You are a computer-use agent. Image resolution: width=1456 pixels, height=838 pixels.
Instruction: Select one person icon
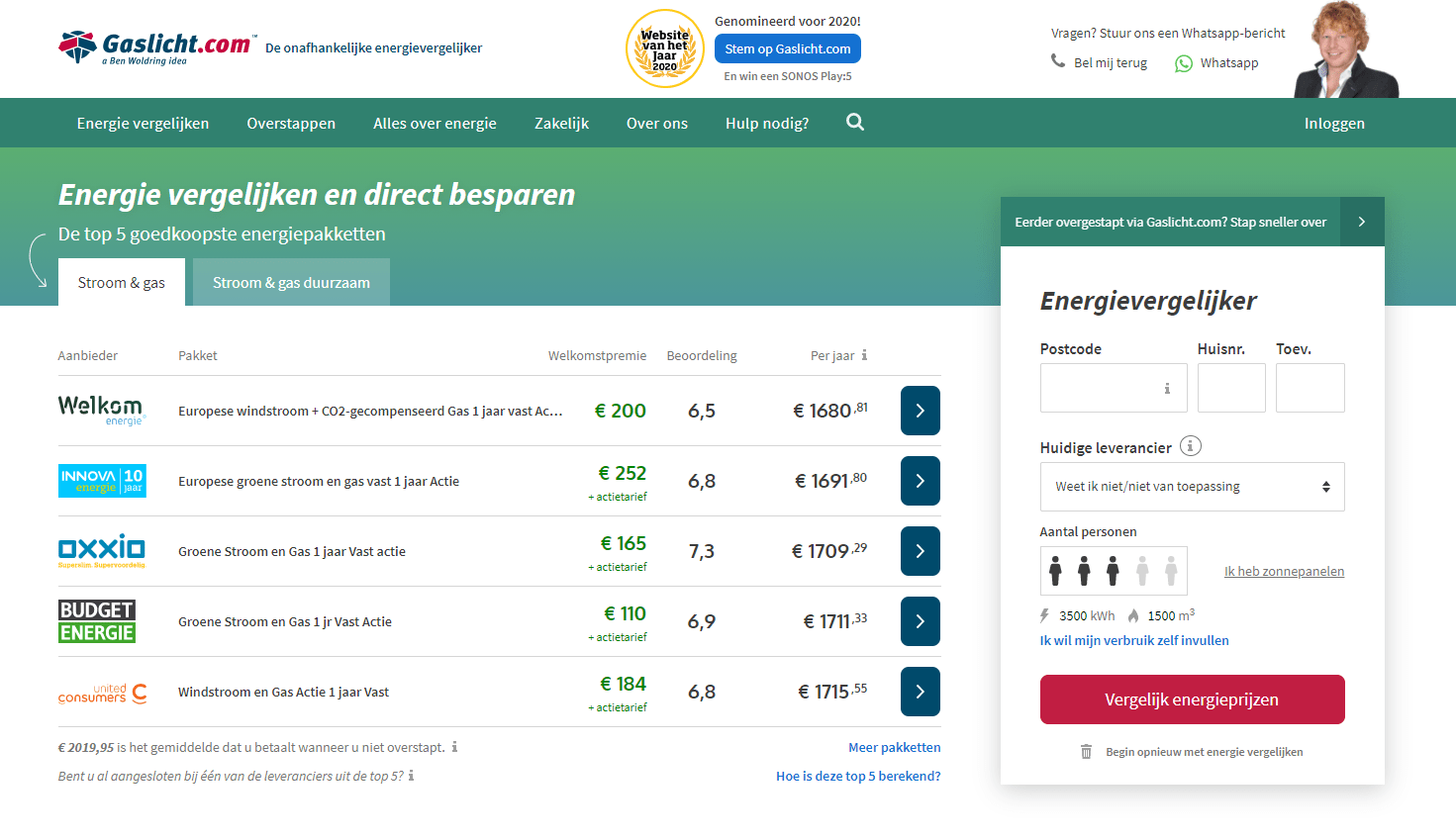click(x=1055, y=571)
